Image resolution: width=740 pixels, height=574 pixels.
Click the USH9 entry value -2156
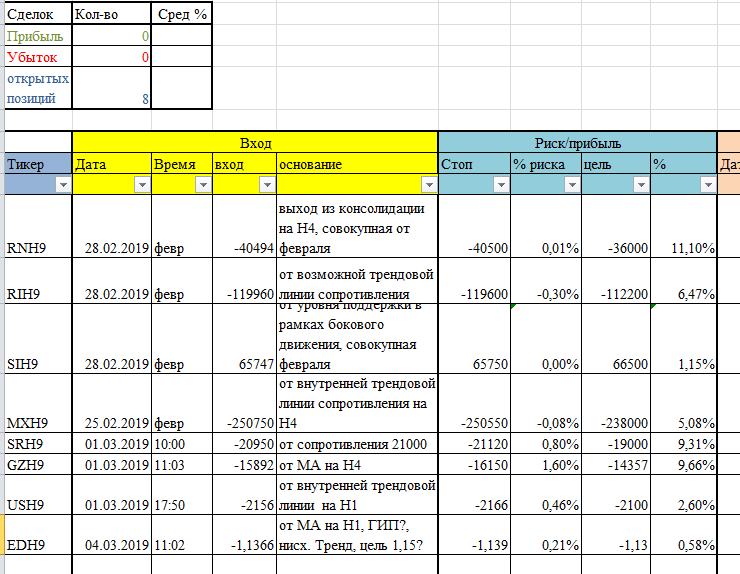click(243, 506)
